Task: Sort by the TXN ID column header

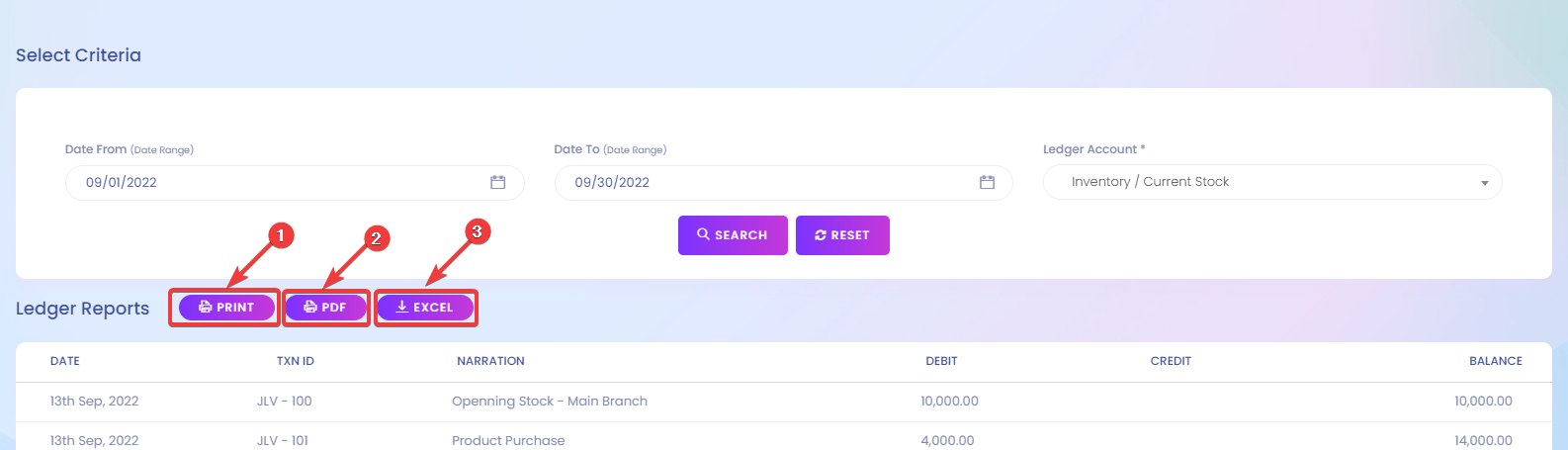Action: 296,361
